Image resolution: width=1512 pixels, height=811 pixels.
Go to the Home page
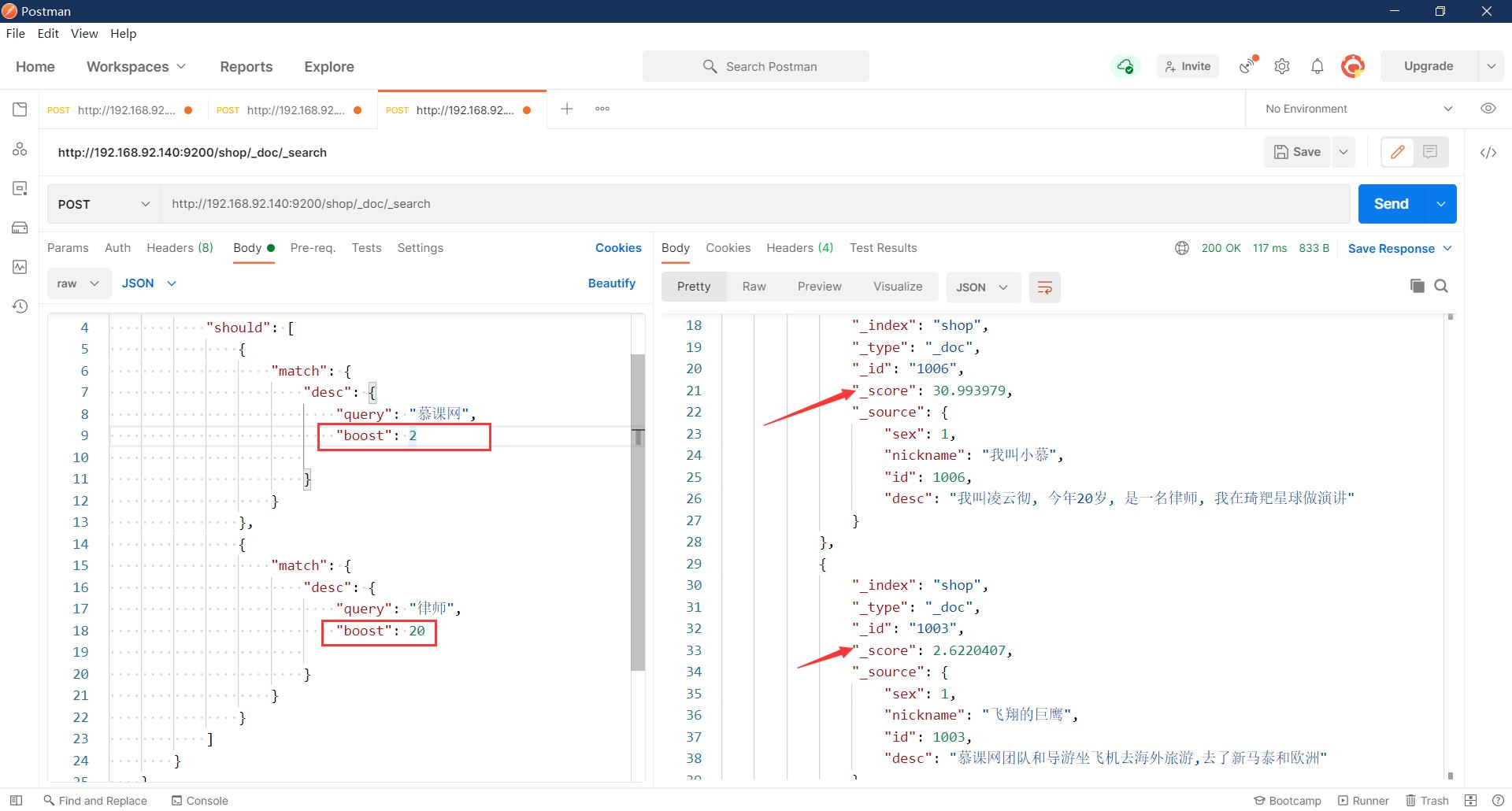[x=35, y=67]
